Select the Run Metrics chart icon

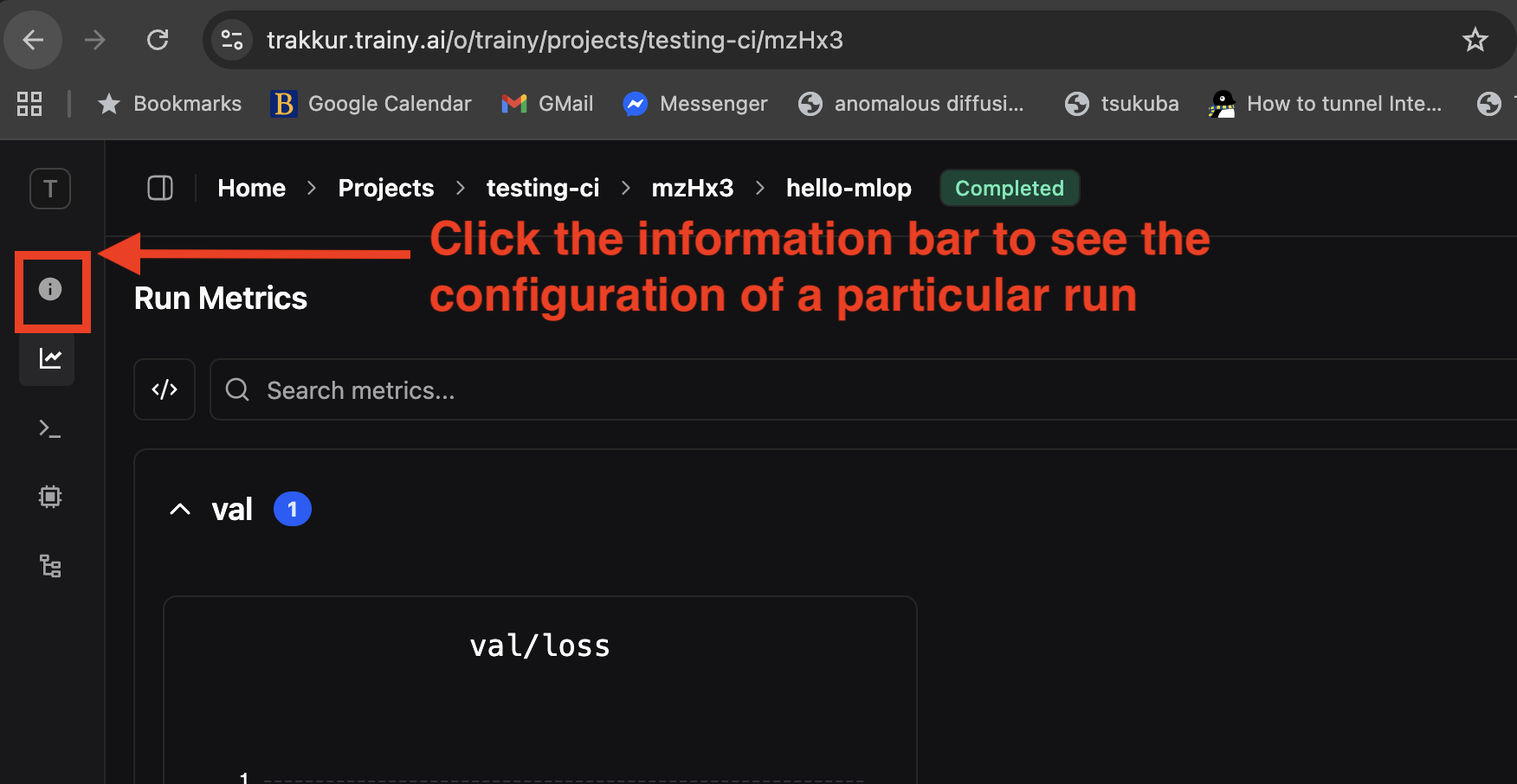click(x=48, y=359)
